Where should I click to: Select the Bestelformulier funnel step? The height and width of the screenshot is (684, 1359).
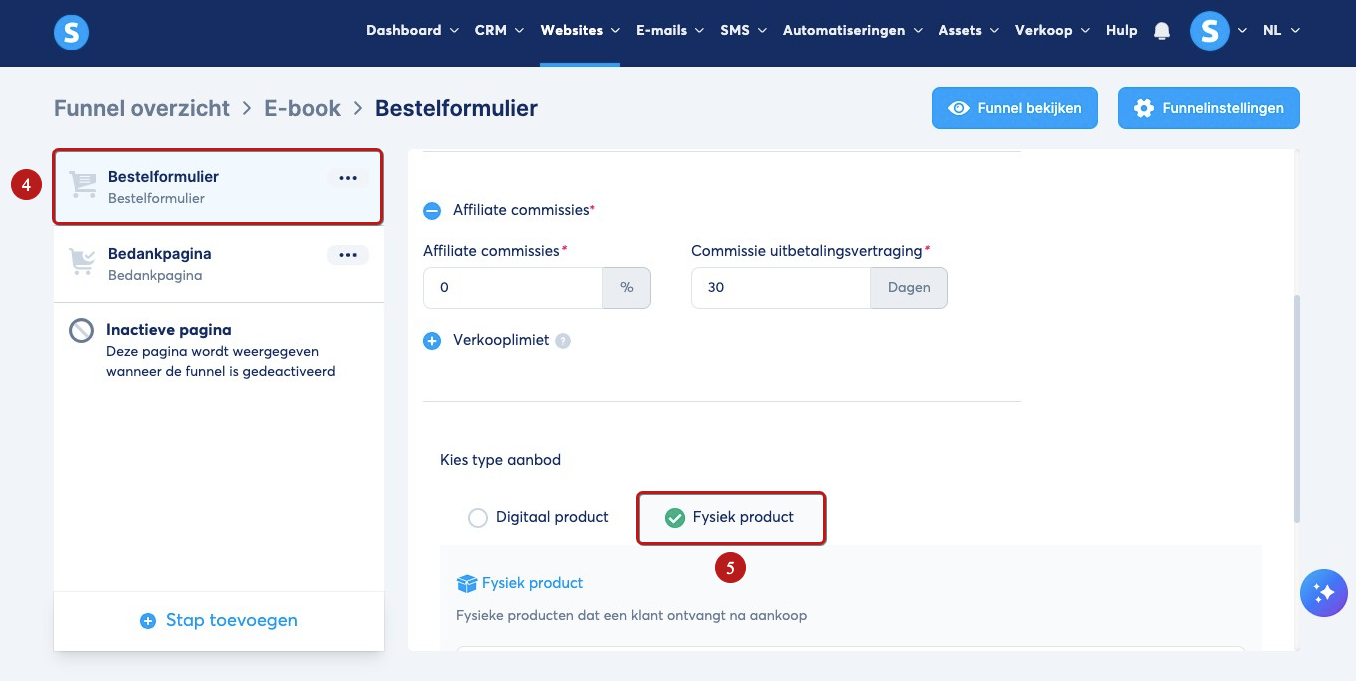pyautogui.click(x=218, y=187)
